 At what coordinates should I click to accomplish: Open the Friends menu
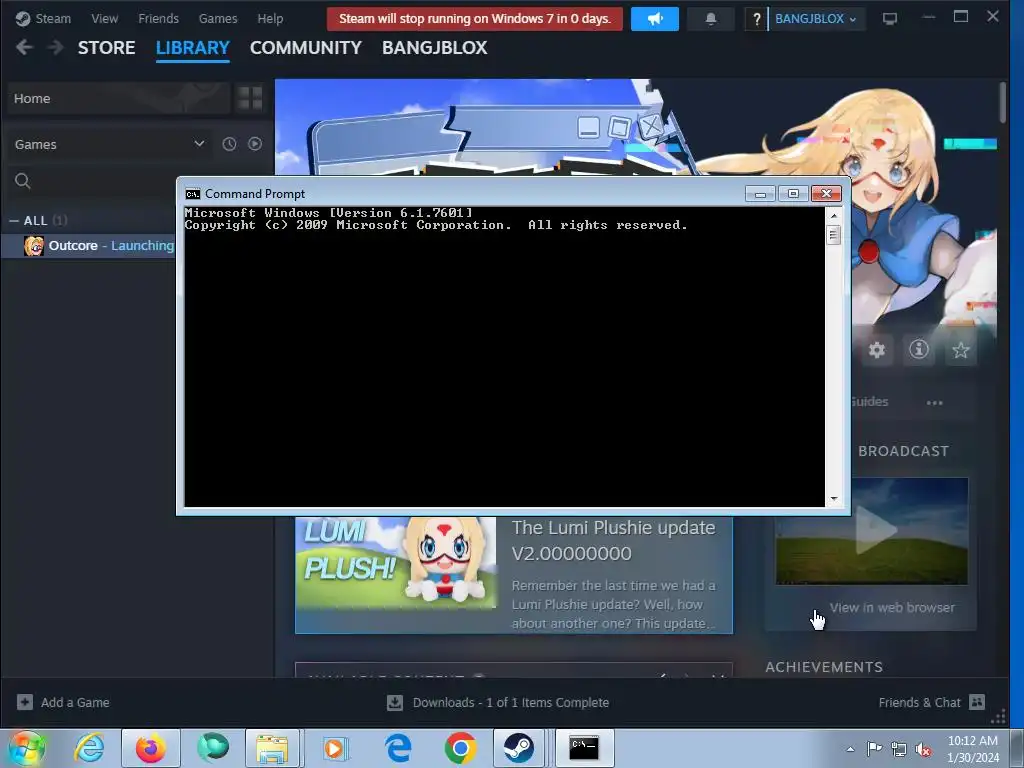(158, 19)
